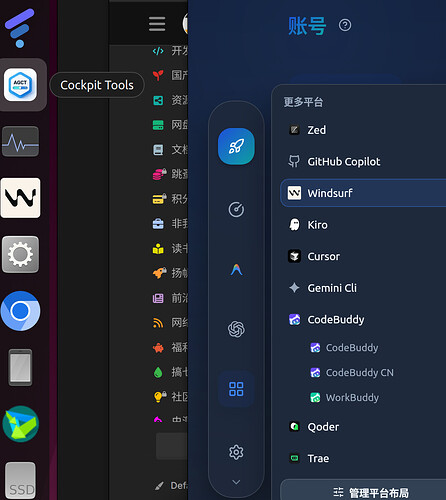The image size is (446, 500).
Task: Open the 资源 share-icon item in background menu
Action: pyautogui.click(x=170, y=100)
